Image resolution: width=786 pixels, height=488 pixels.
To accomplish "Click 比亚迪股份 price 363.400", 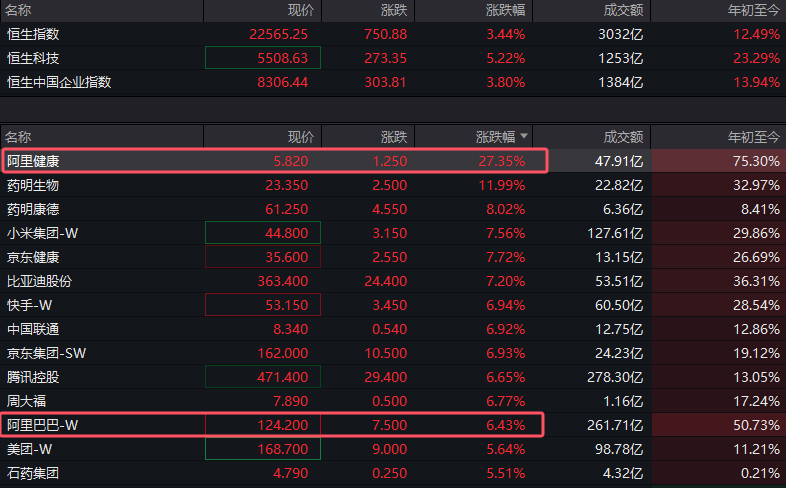I will tap(283, 281).
